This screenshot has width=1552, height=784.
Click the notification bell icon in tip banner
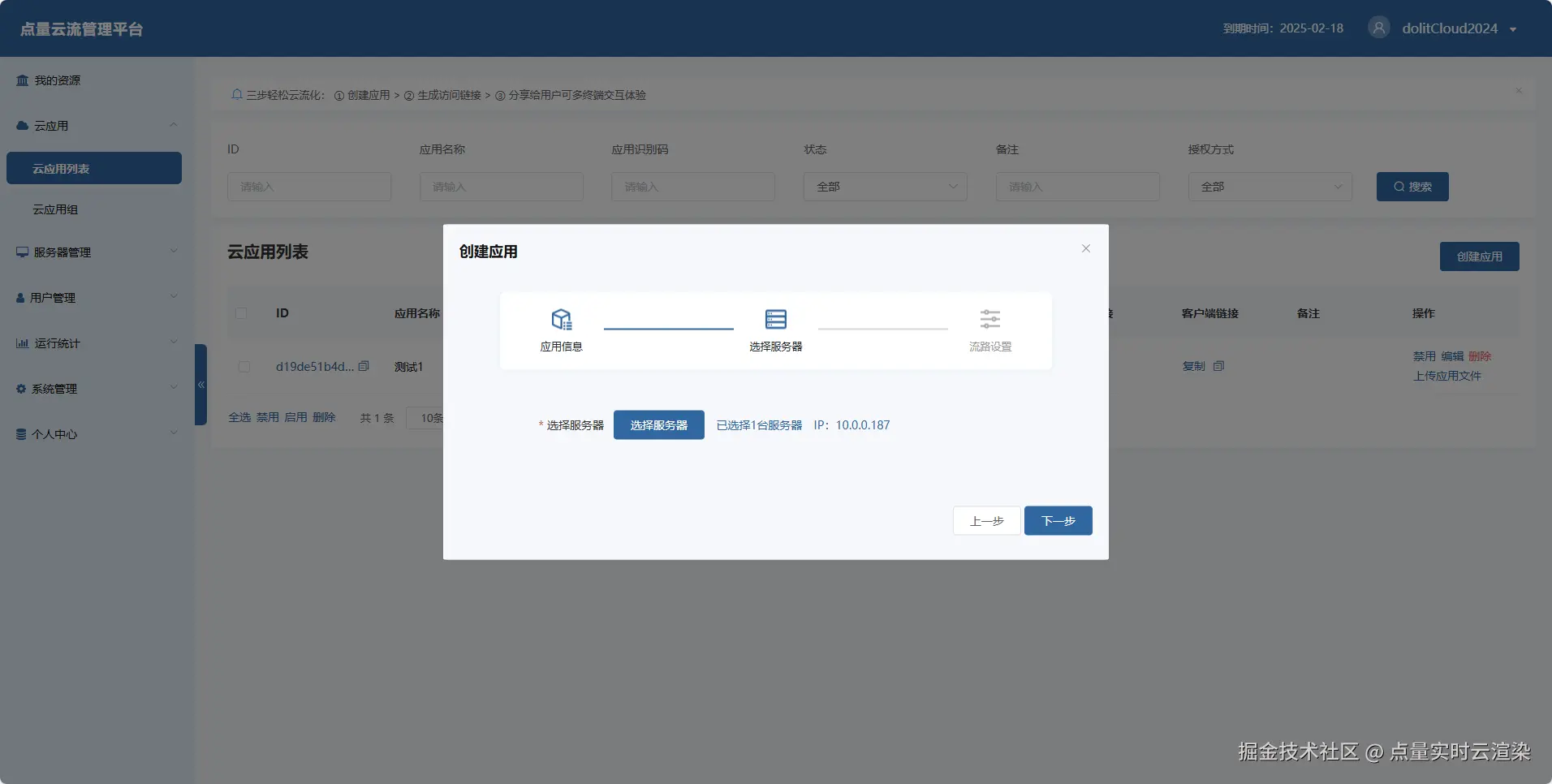[237, 94]
